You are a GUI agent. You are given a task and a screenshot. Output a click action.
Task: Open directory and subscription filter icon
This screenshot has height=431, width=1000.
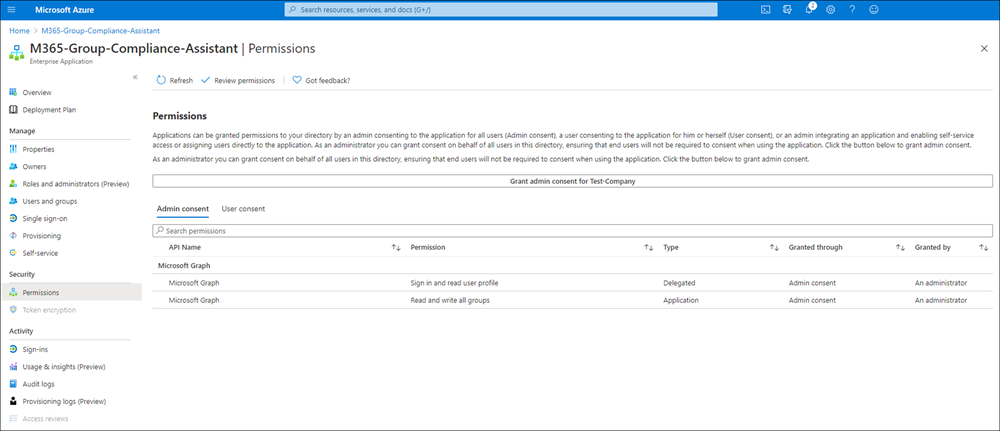788,10
